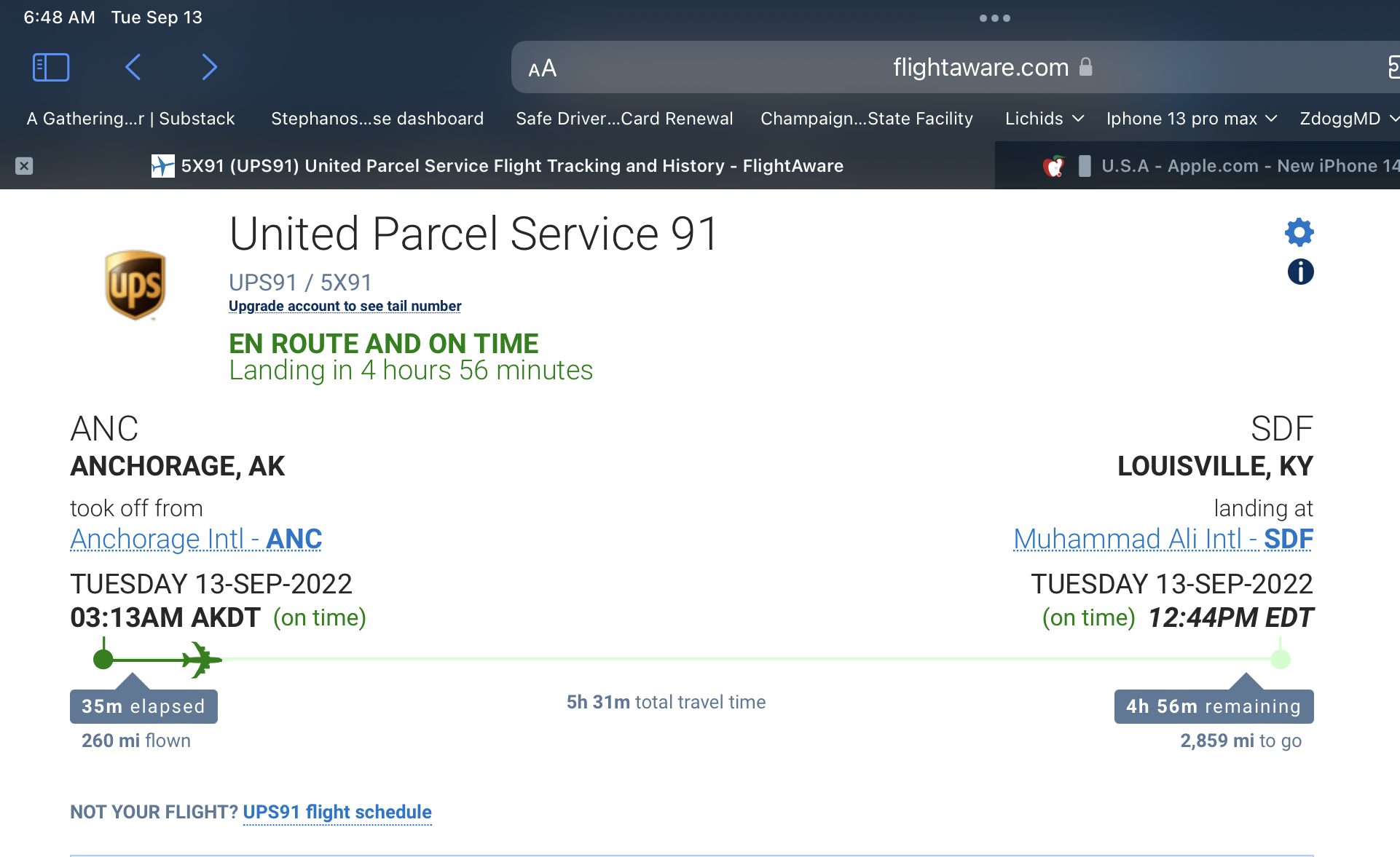The height and width of the screenshot is (857, 1400).
Task: Open the Muhammad Ali Intl - SDF link
Action: 1163,539
